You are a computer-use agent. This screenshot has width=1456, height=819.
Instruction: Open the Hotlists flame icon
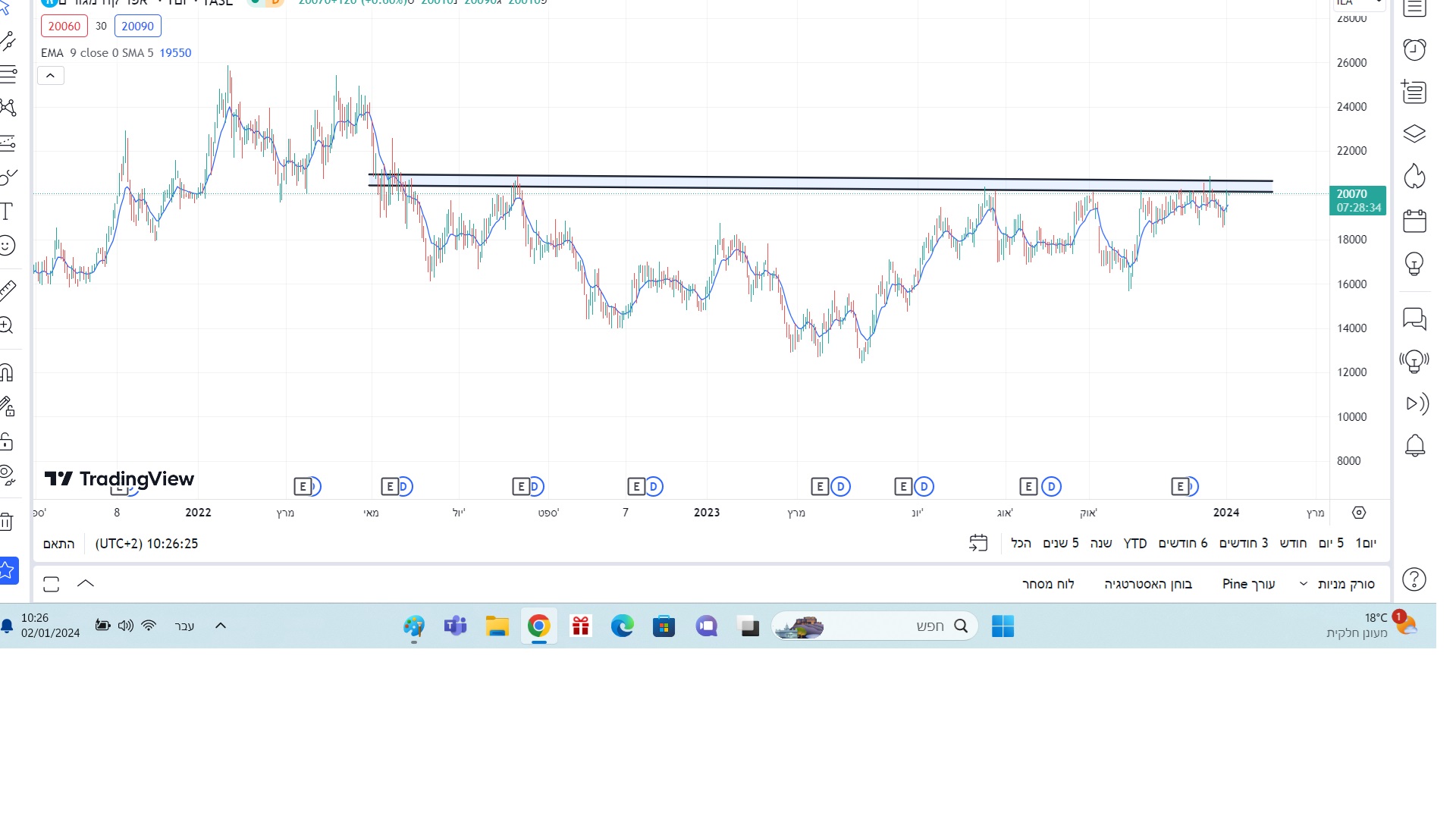click(1414, 177)
